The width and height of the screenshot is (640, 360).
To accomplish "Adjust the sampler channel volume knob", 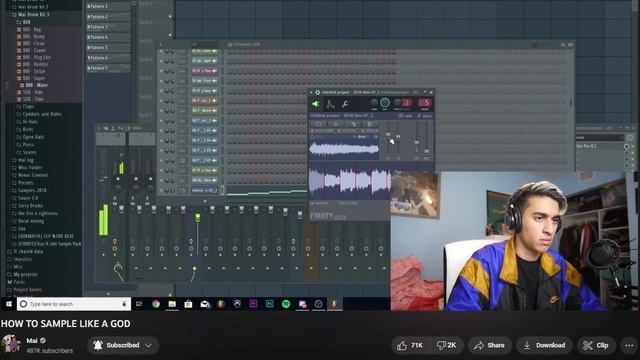I will coord(385,103).
